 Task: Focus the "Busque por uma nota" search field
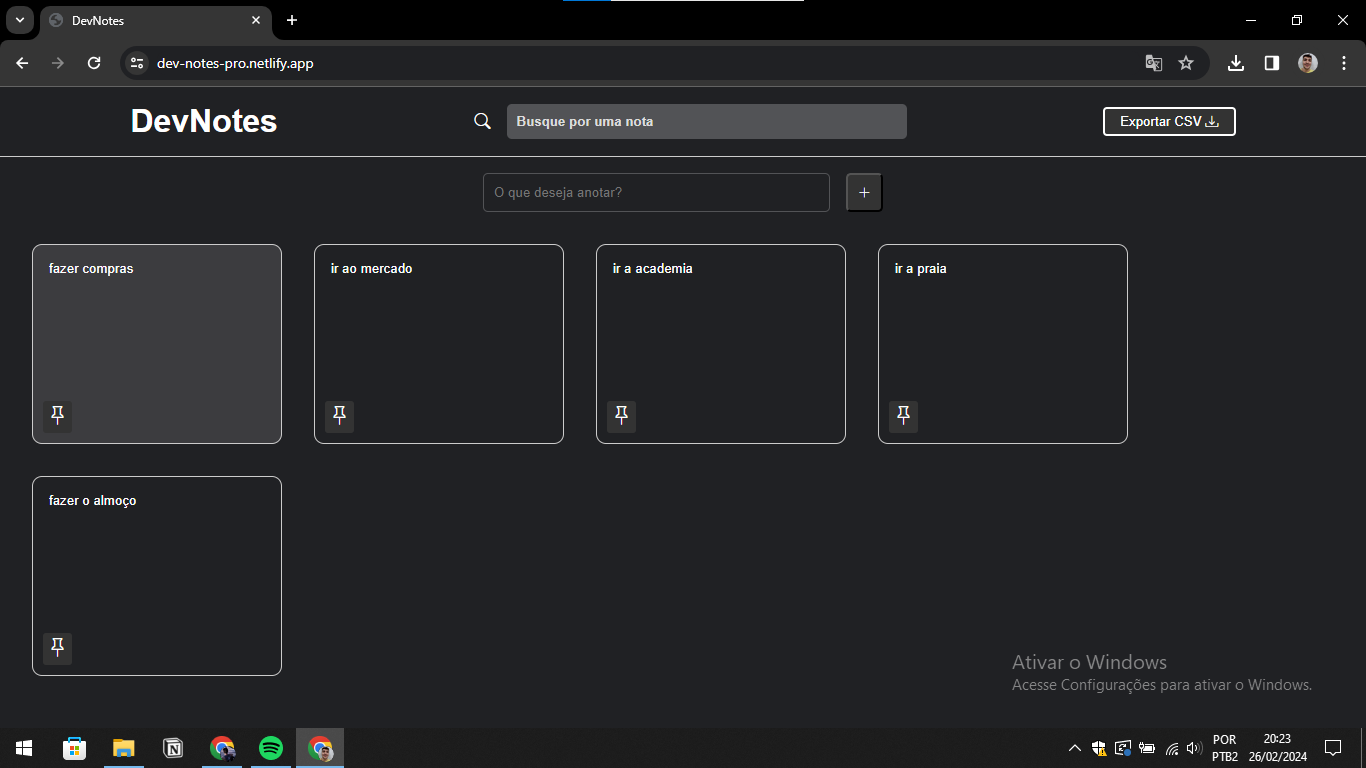(706, 121)
